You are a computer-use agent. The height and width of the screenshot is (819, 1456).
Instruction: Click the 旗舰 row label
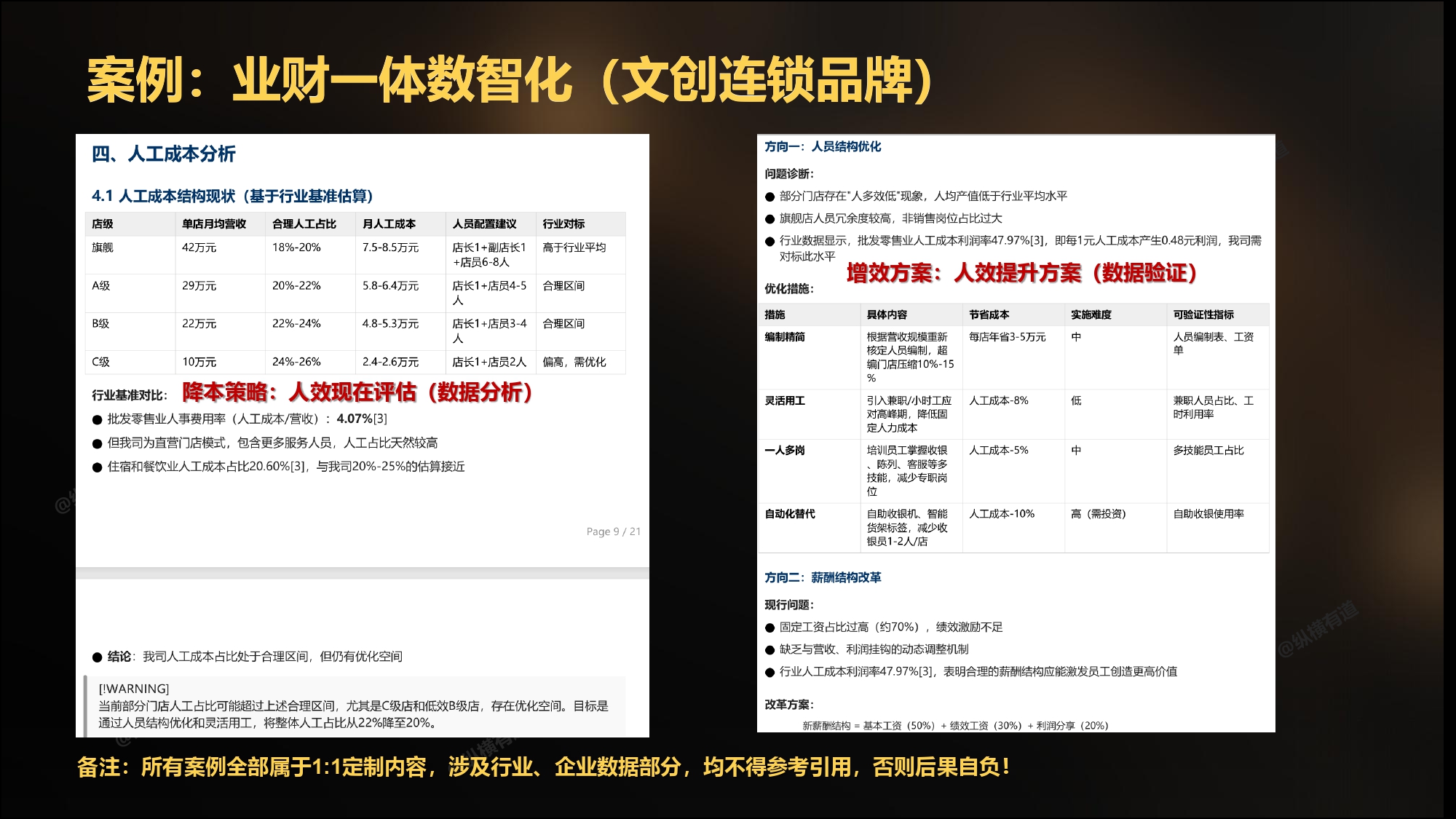click(x=103, y=248)
